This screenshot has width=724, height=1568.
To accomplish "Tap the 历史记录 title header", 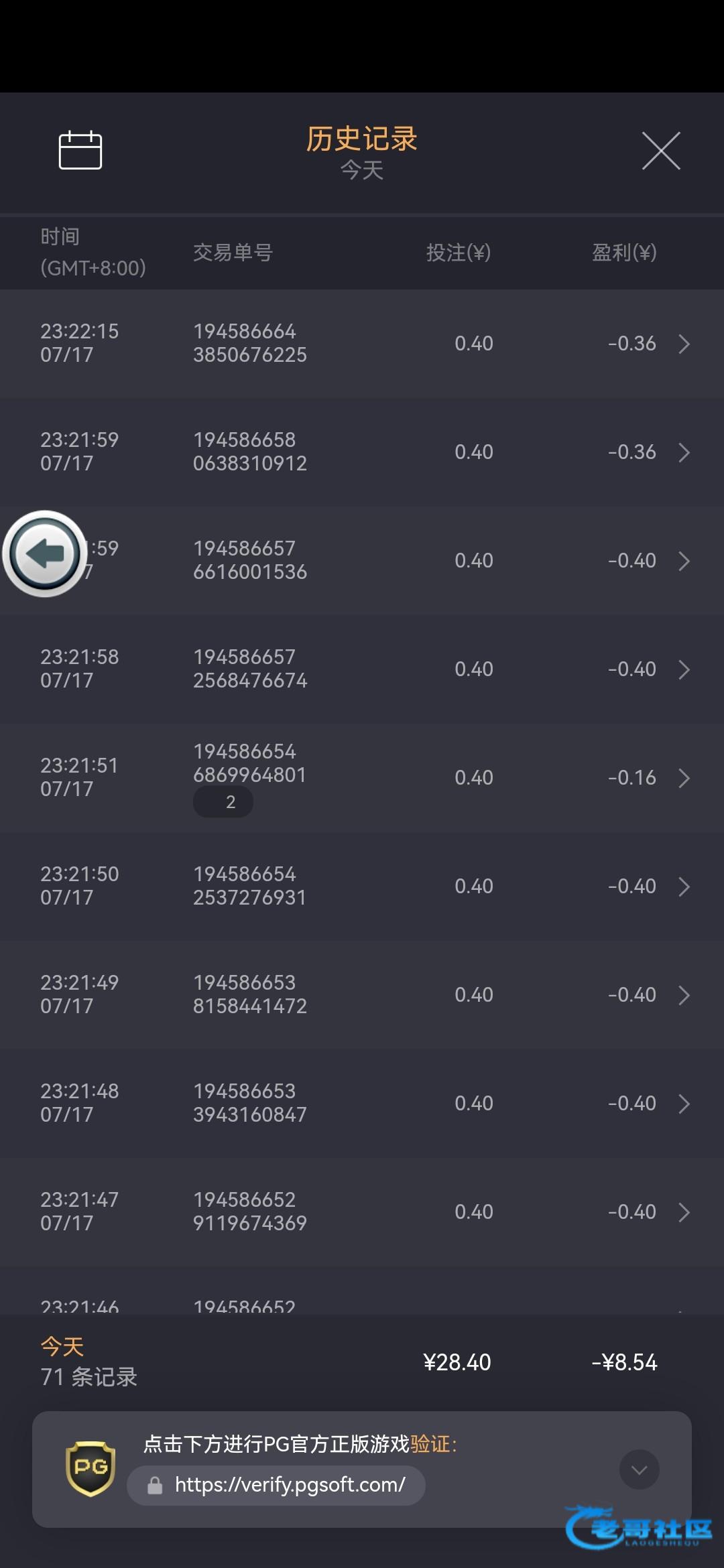I will tap(362, 139).
